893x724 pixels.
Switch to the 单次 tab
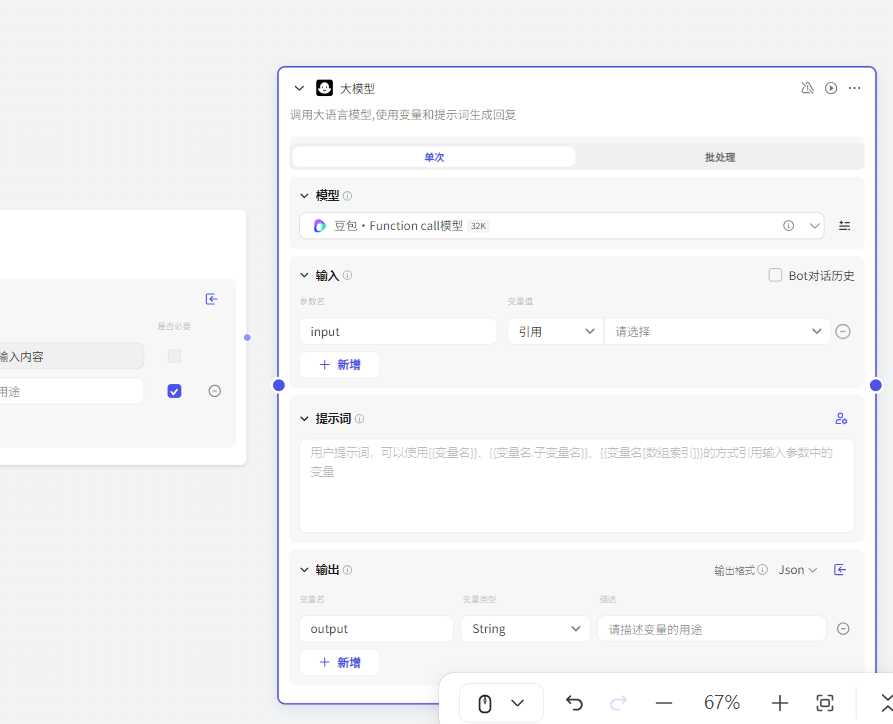[434, 157]
